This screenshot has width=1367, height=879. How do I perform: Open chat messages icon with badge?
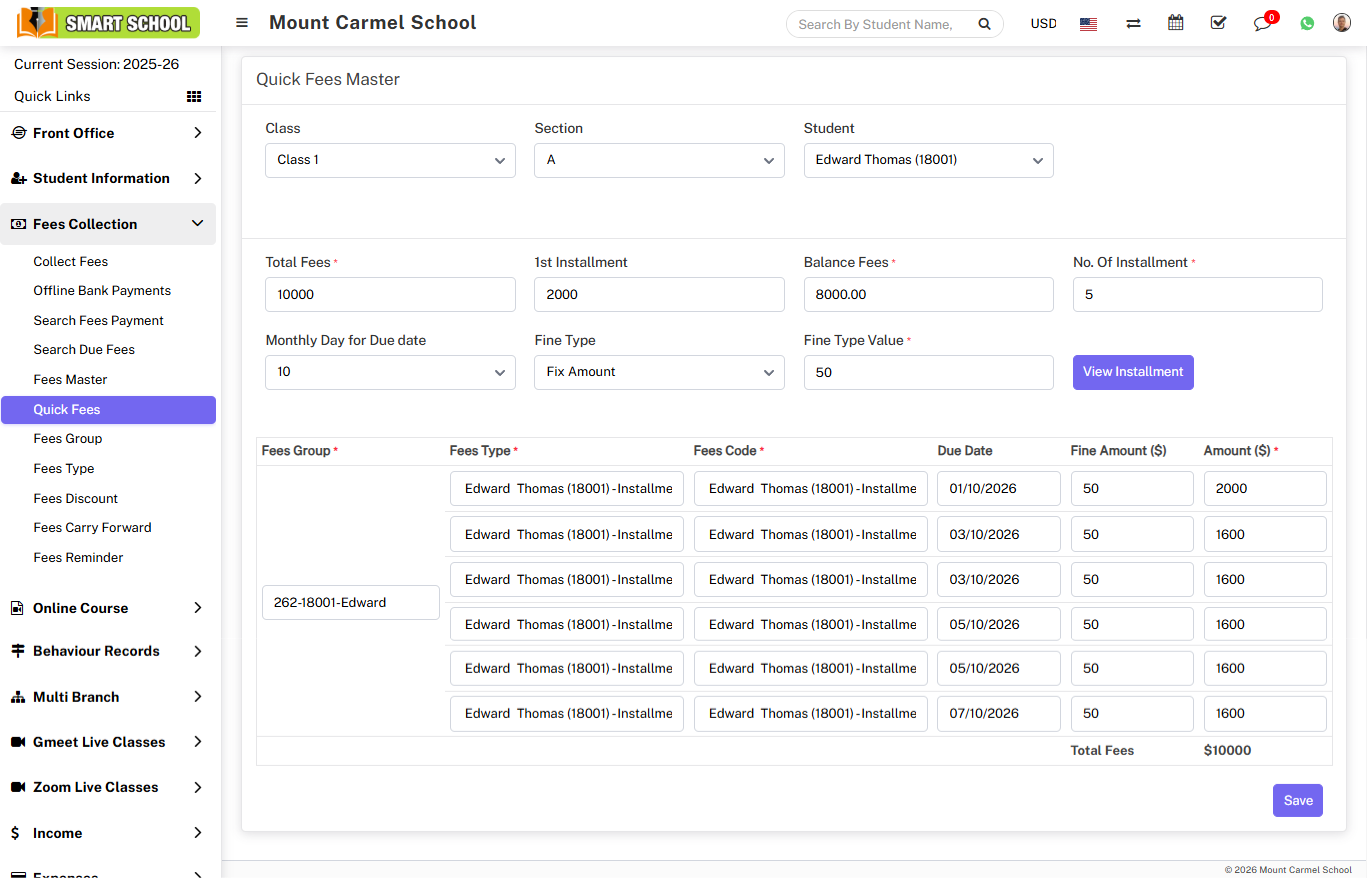[1262, 23]
